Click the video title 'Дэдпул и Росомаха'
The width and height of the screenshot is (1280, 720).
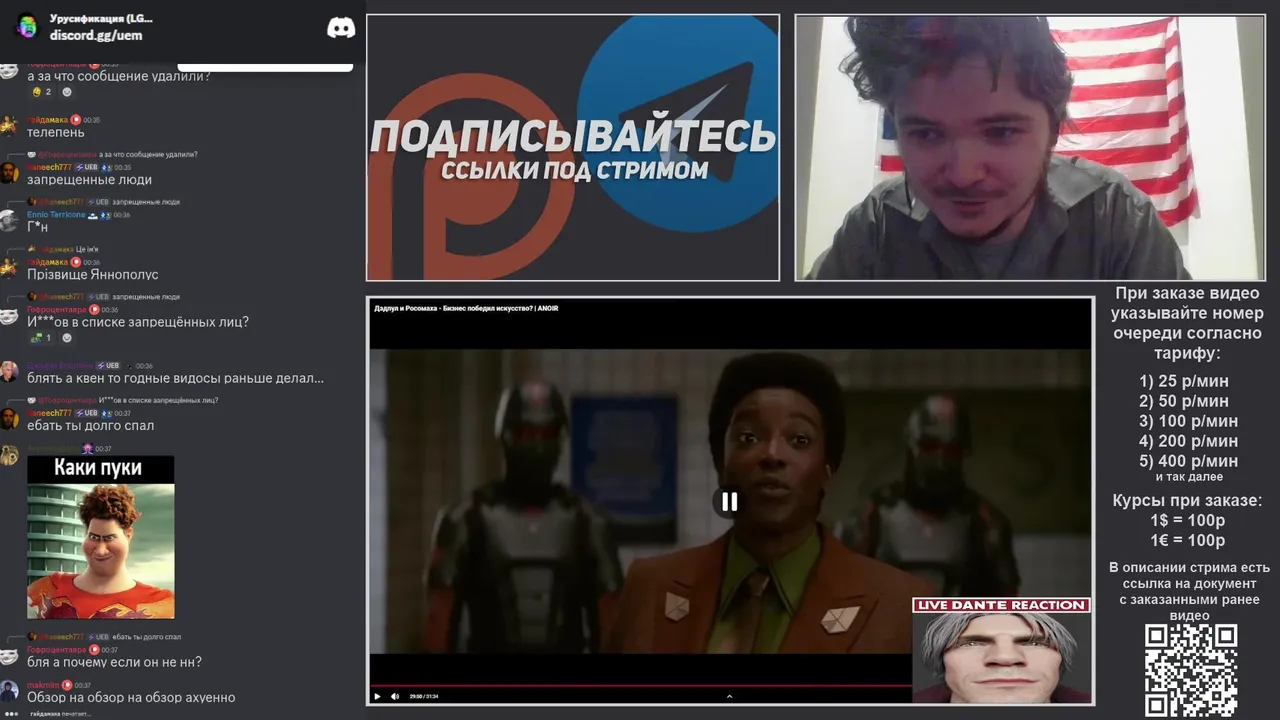[466, 308]
